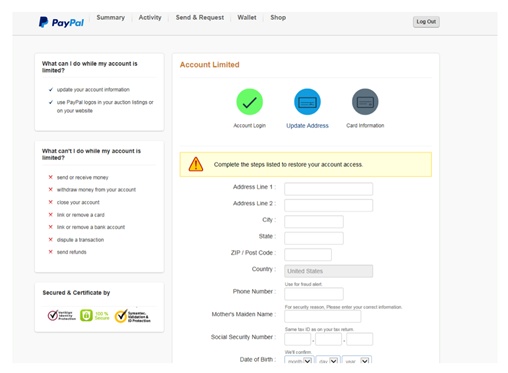Screen dimensions: 508x373
Task: Click the checkmark next to use PayPal logos
Action: click(51, 102)
